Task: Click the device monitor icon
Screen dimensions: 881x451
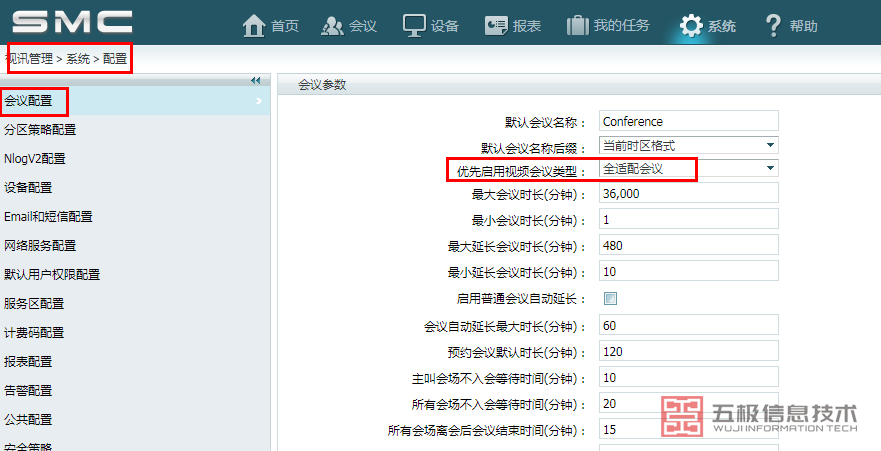Action: (414, 26)
